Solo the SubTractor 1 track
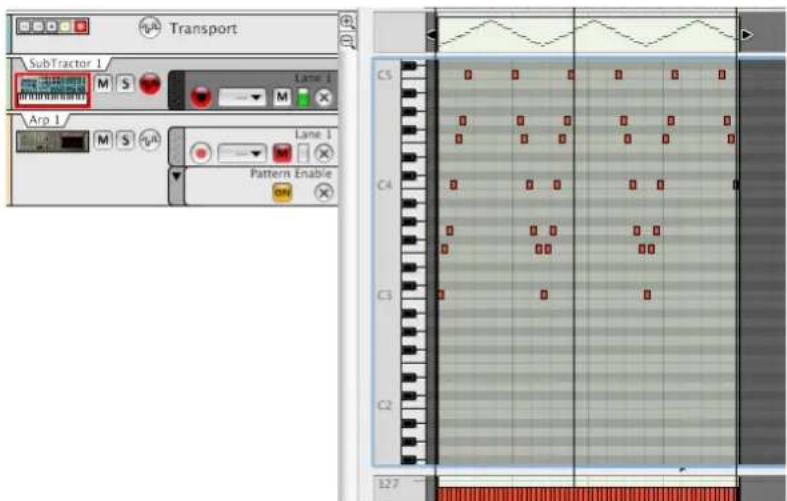This screenshot has height=501, width=787. 125,84
